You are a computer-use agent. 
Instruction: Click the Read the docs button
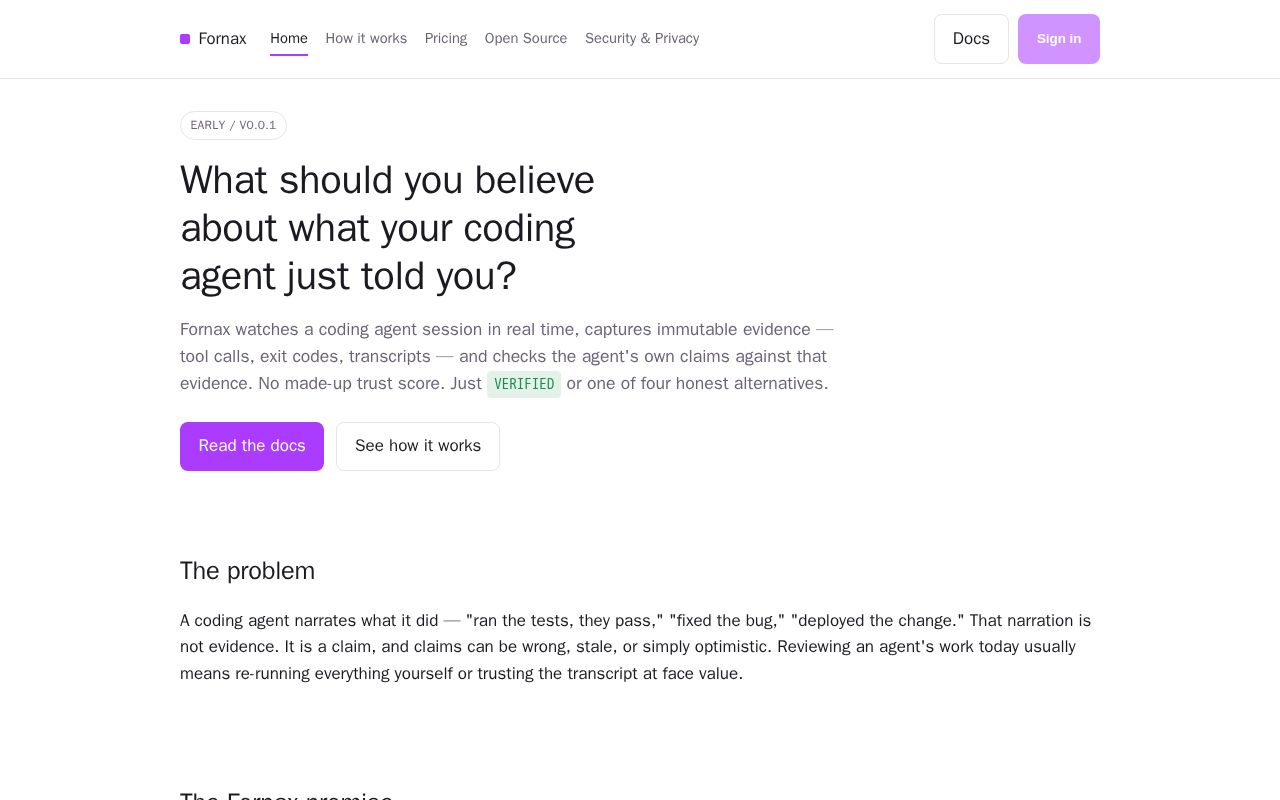[252, 446]
